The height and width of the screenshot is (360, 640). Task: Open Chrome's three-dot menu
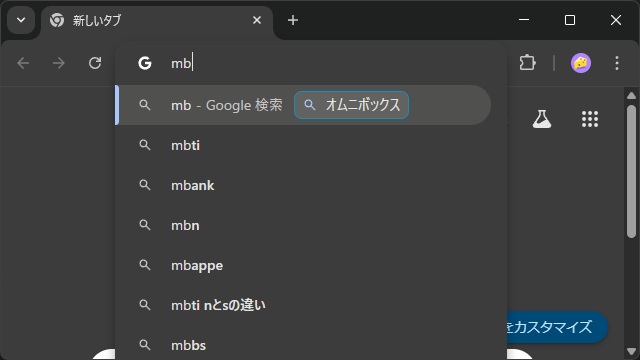point(617,63)
